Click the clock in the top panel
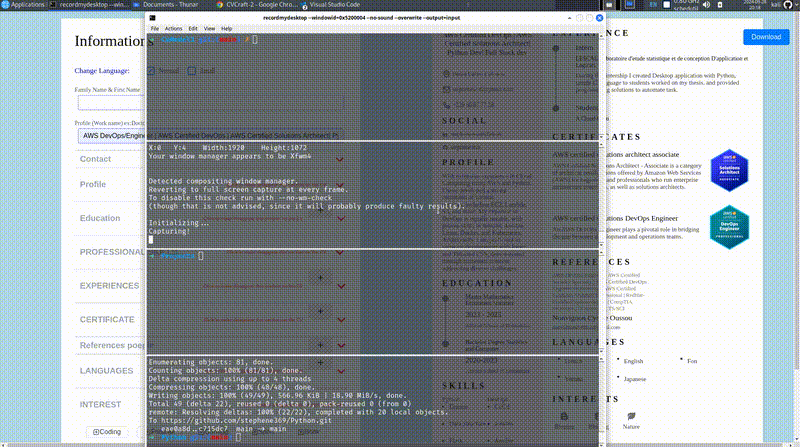Screen dimensions: 800x447 pyautogui.click(x=755, y=5)
